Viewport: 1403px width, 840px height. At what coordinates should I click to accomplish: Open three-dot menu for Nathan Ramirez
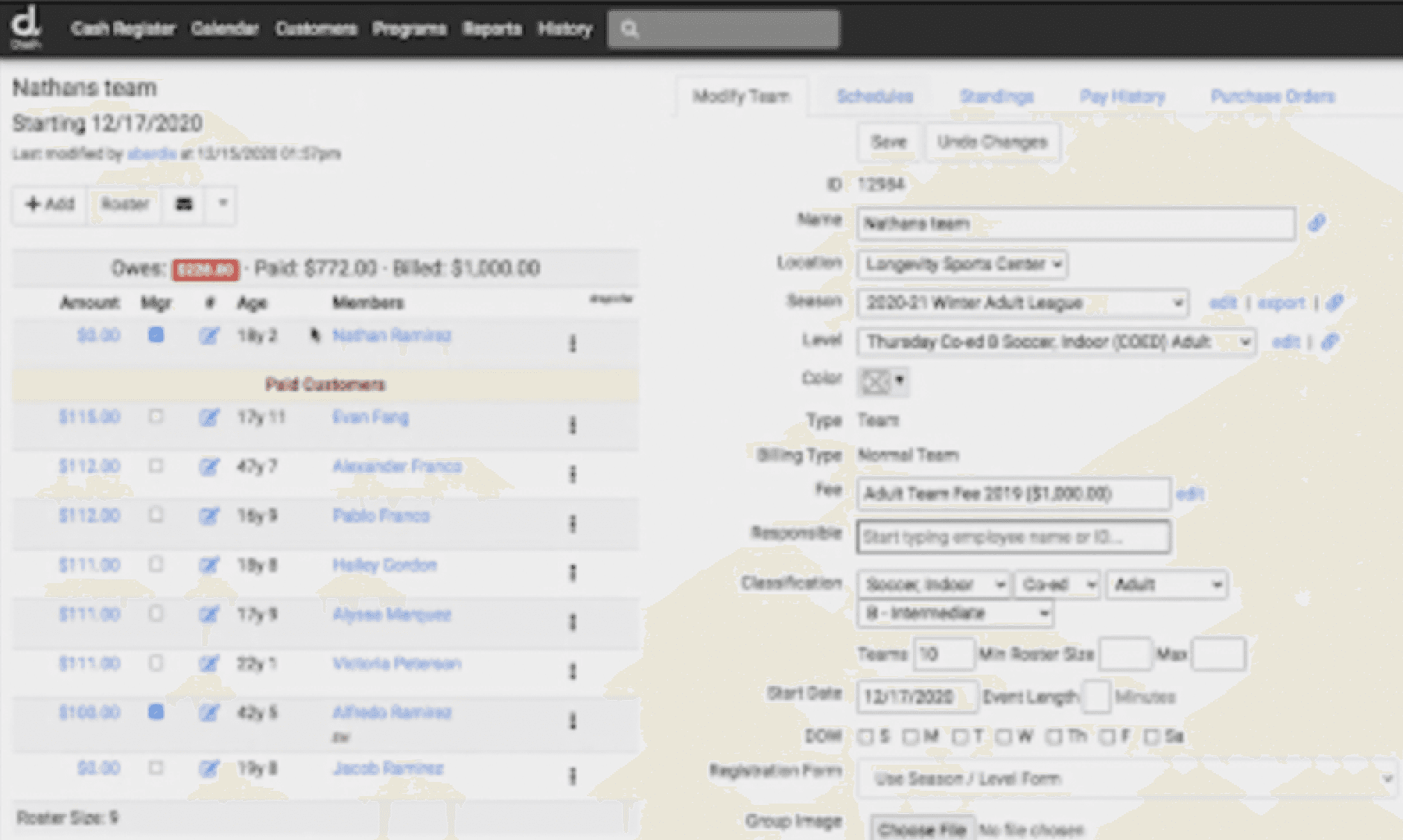pyautogui.click(x=573, y=343)
